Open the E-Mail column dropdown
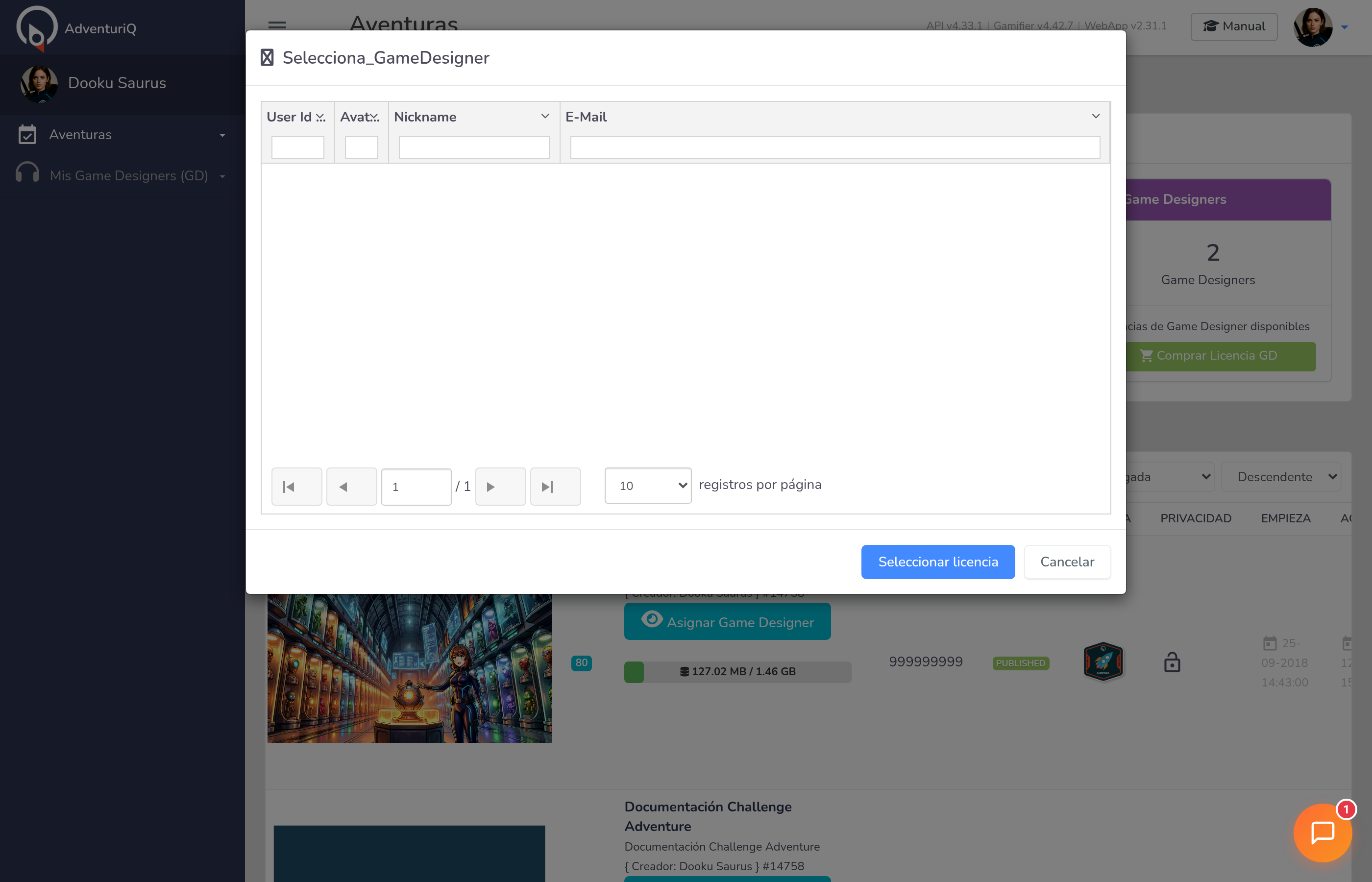This screenshot has height=882, width=1372. click(x=1096, y=116)
